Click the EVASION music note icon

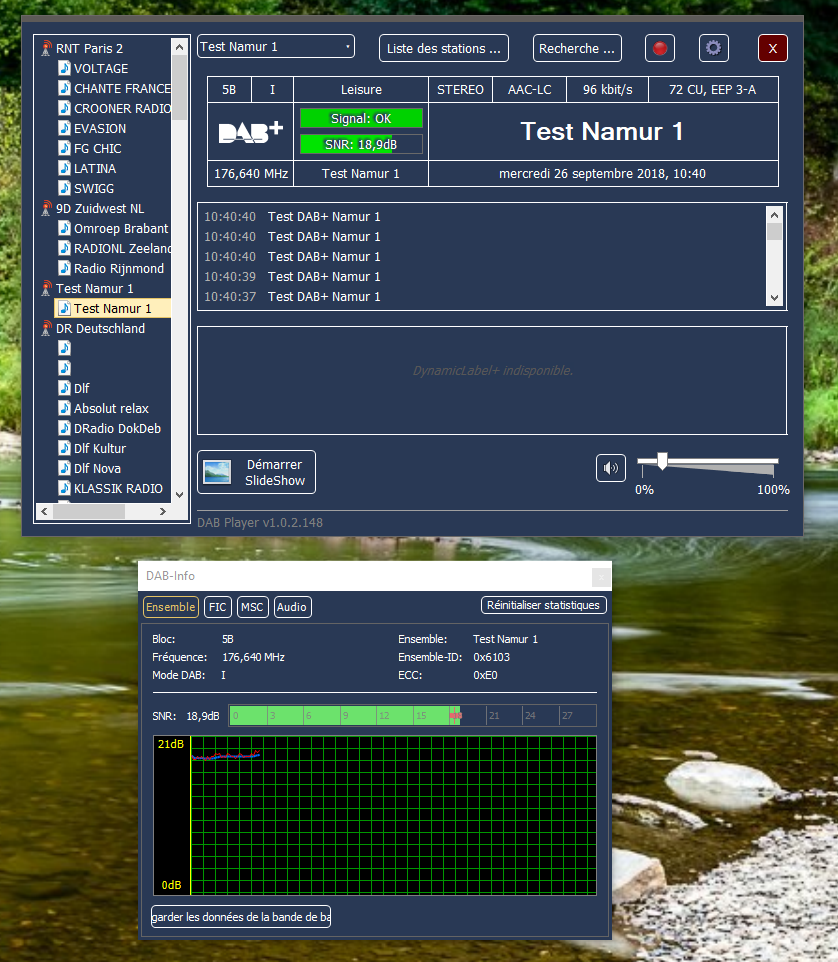click(64, 128)
